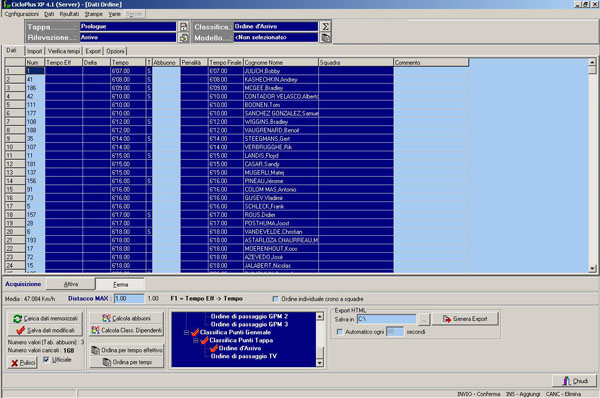The width and height of the screenshot is (600, 398).
Task: Open the Dati menu
Action: pos(49,14)
